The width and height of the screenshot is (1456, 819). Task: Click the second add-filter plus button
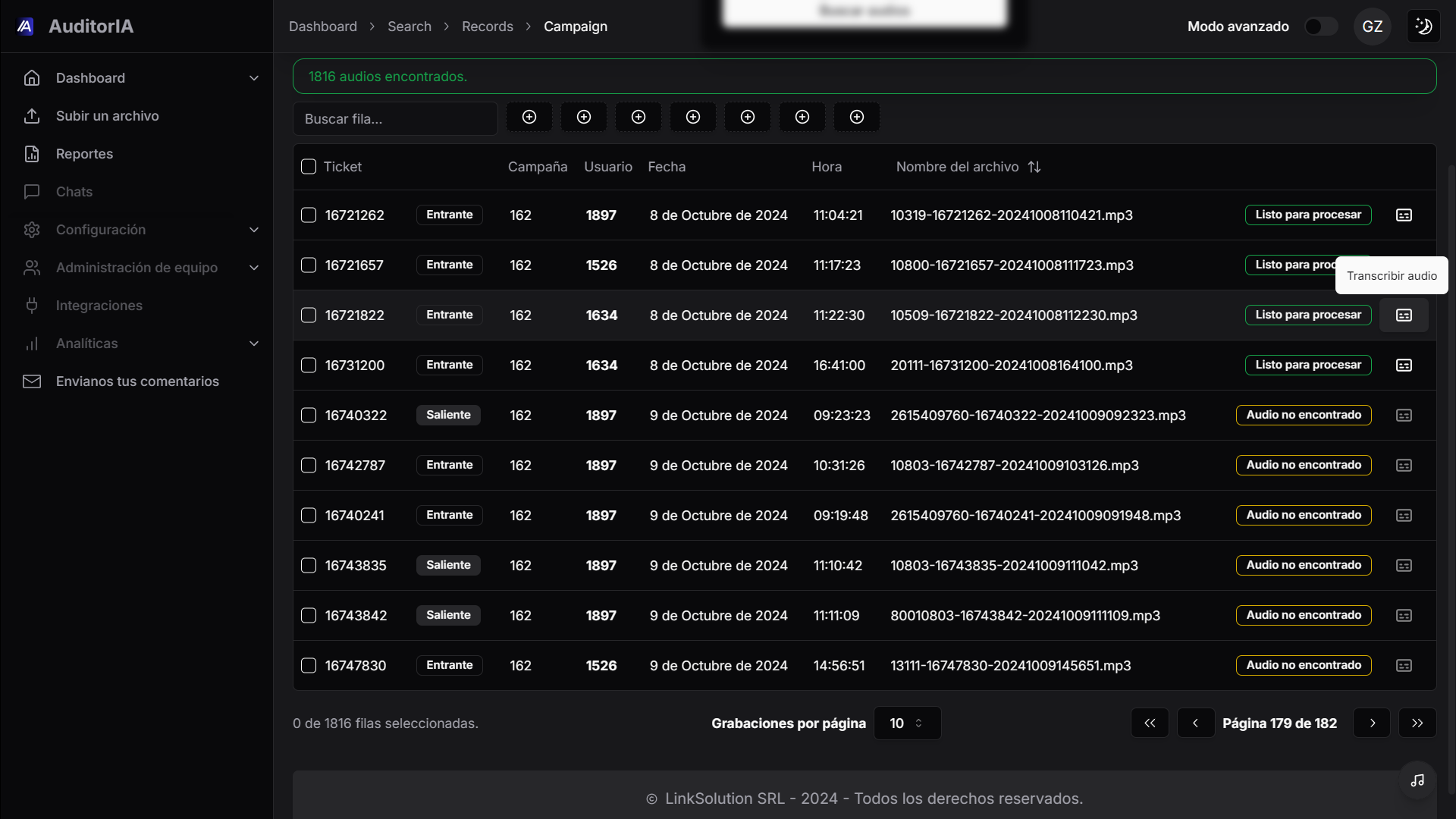tap(584, 117)
